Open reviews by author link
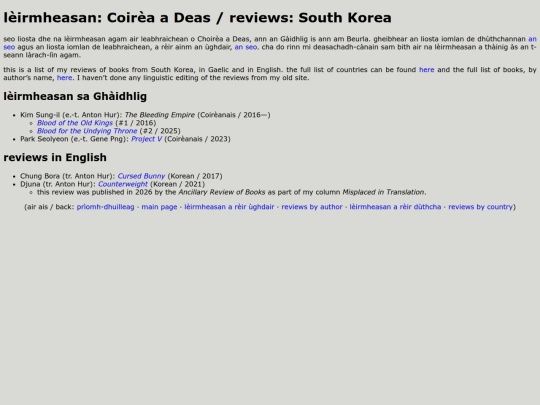540x405 pixels. click(312, 207)
